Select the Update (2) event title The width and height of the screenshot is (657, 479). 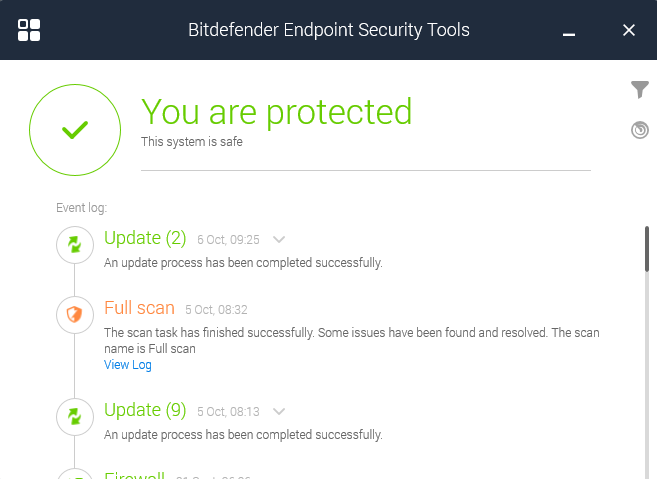pyautogui.click(x=146, y=238)
